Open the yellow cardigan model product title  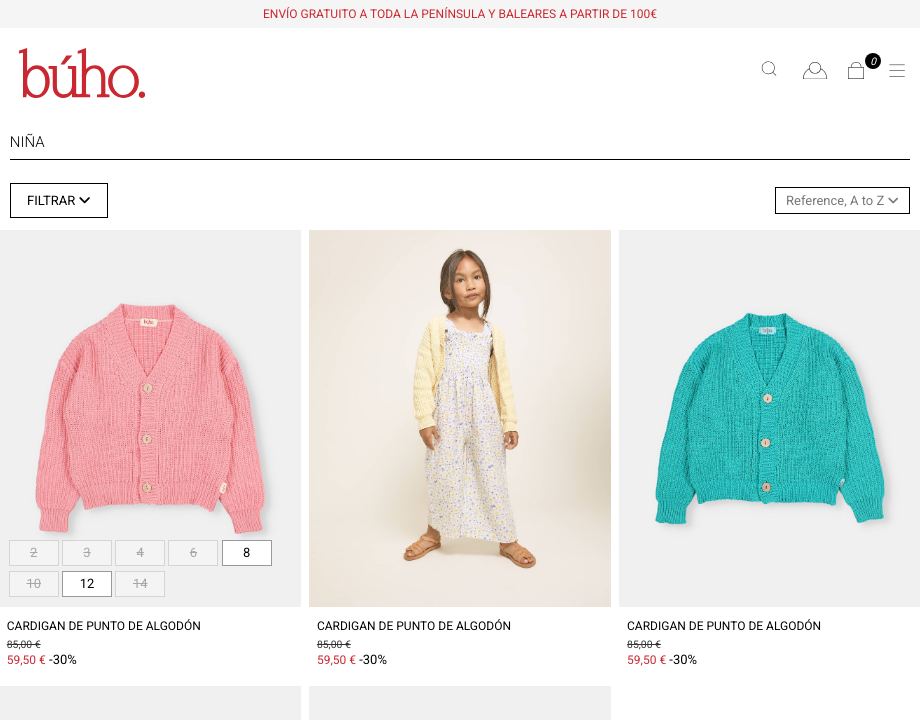coord(414,626)
